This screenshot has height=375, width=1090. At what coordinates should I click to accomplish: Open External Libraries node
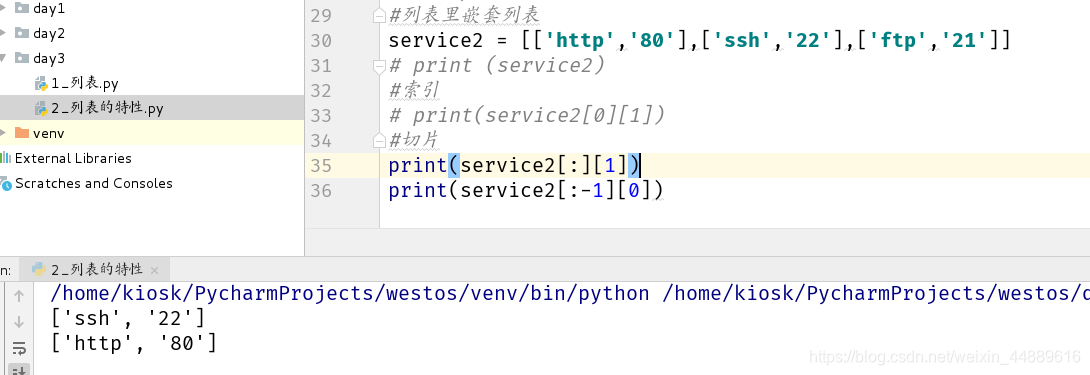(73, 158)
